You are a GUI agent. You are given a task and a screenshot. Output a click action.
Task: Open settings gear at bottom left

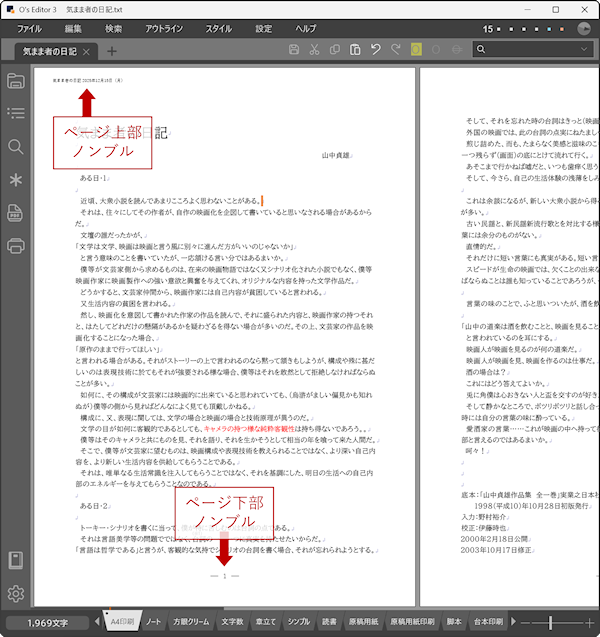[x=15, y=593]
